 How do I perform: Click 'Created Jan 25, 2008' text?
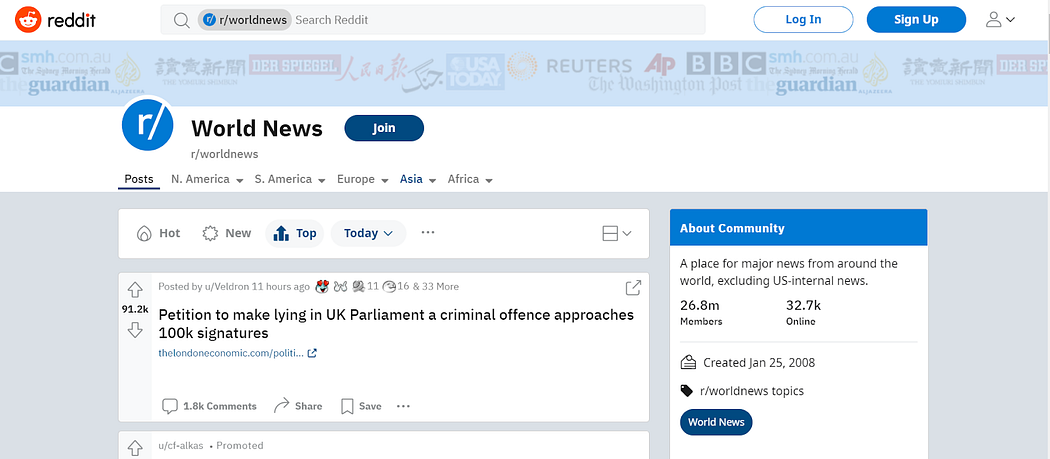(759, 363)
